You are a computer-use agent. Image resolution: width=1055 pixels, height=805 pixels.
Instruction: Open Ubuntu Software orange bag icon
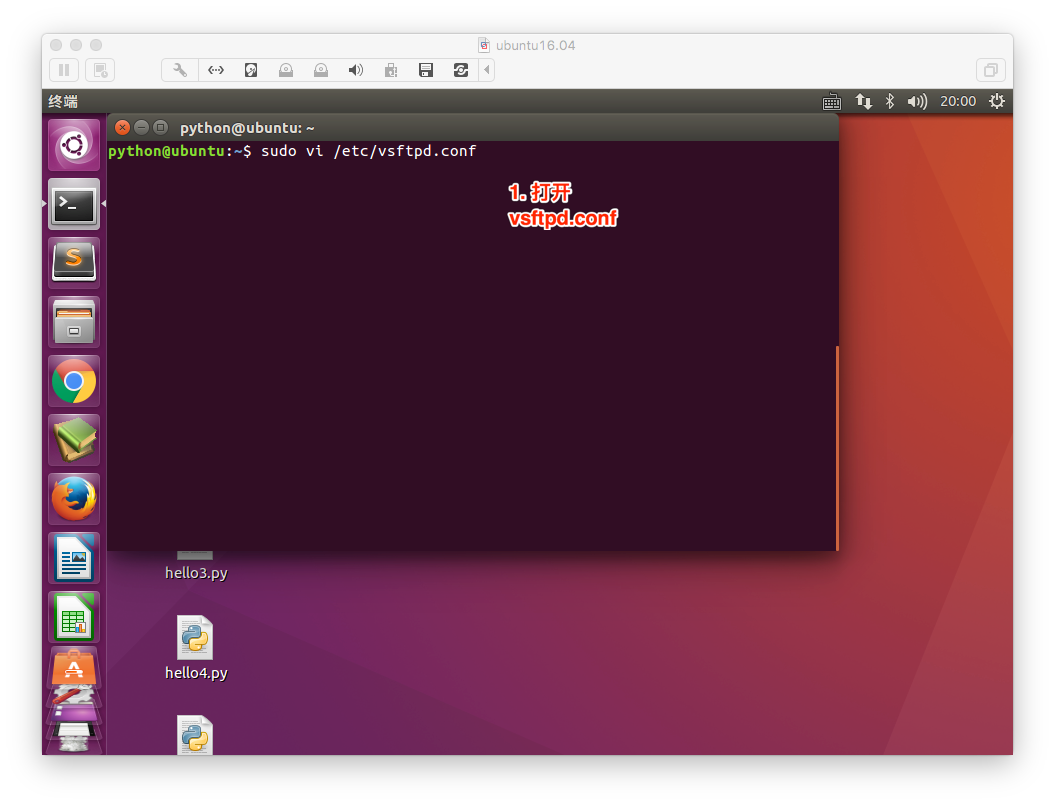(74, 666)
